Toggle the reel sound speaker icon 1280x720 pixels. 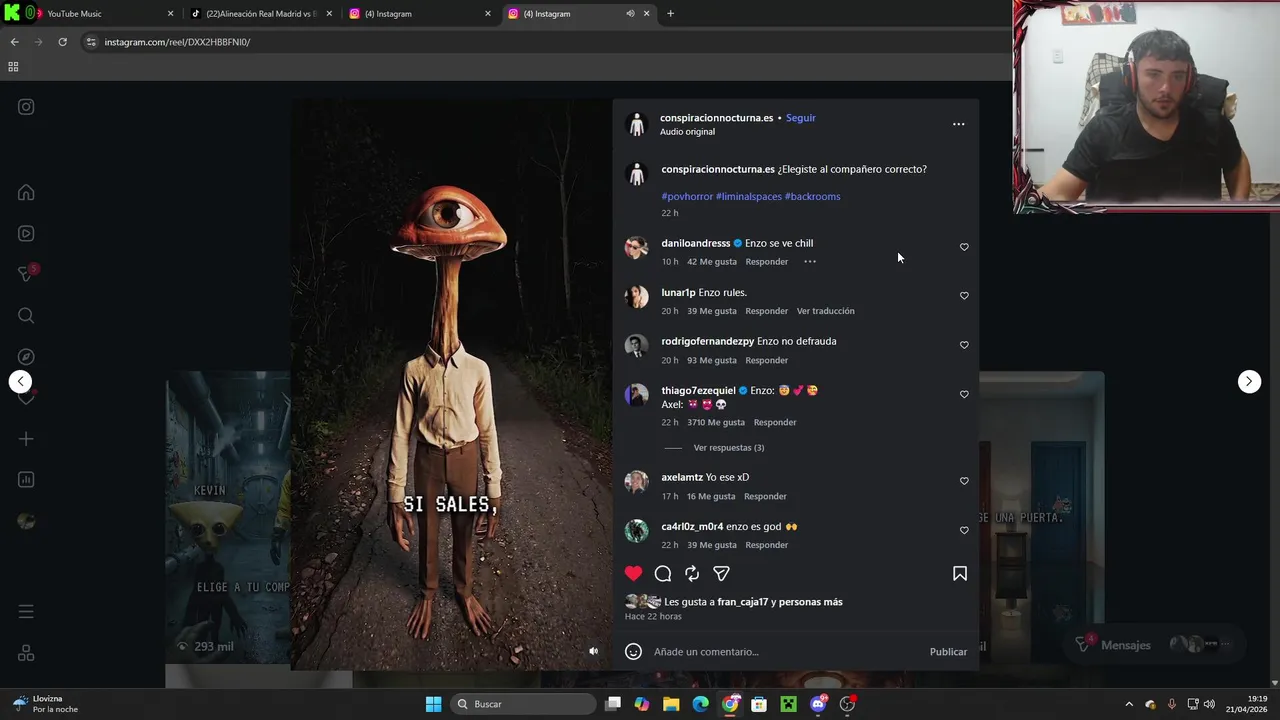[593, 651]
